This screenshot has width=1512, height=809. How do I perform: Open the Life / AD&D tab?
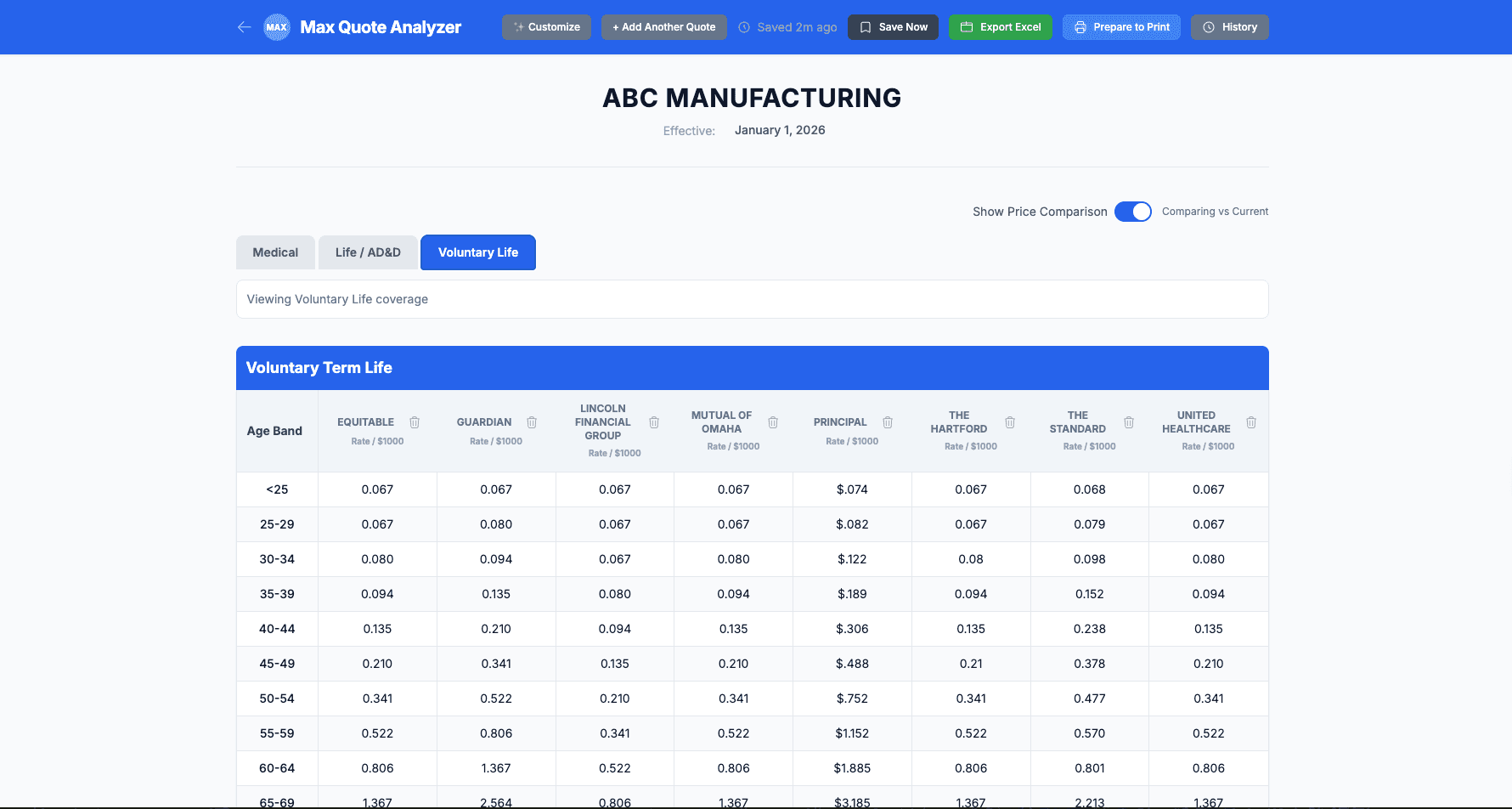[368, 252]
